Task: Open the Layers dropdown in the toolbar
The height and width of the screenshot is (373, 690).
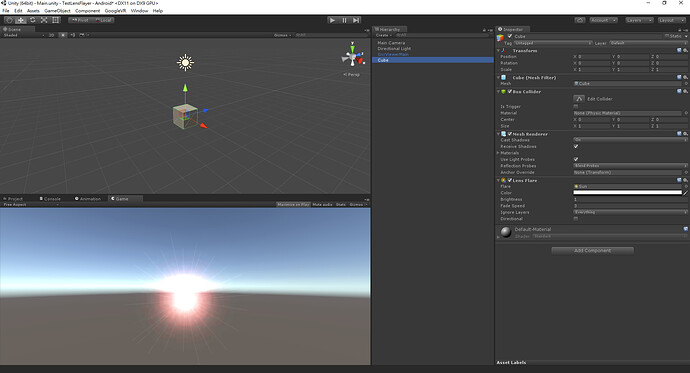Action: click(x=639, y=20)
